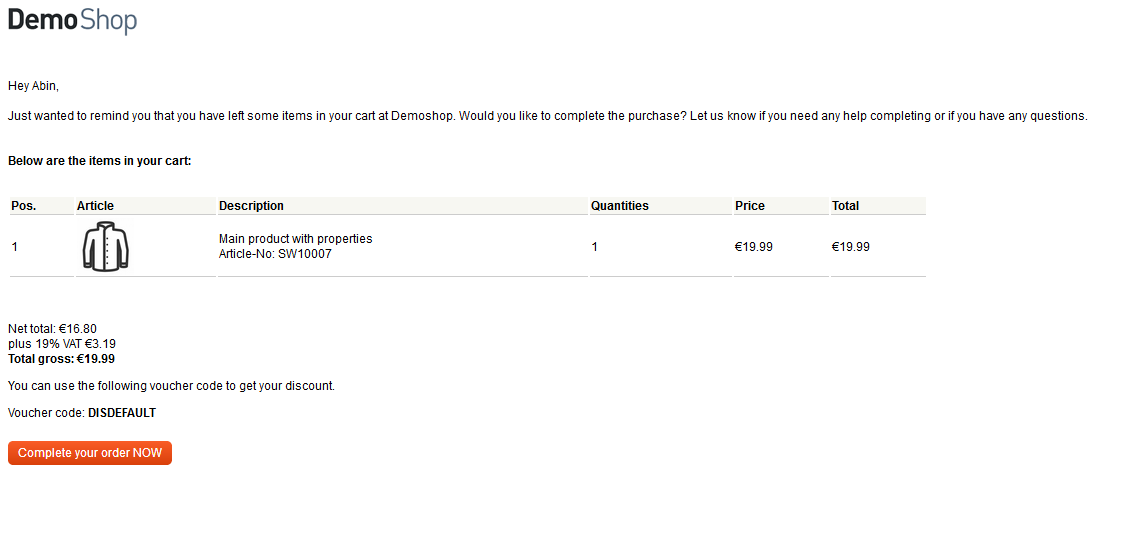Image resolution: width=1131 pixels, height=543 pixels.
Task: Click the Net total: €16.80 line
Action: click(x=52, y=329)
